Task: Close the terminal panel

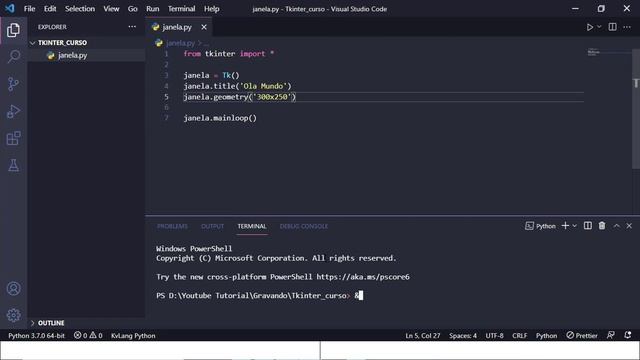Action: [x=629, y=226]
